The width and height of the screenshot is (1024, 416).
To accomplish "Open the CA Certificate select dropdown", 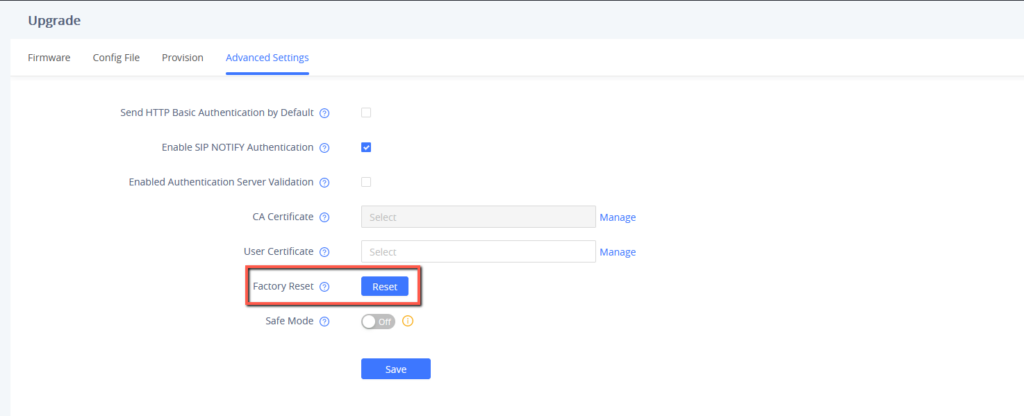I will (478, 217).
